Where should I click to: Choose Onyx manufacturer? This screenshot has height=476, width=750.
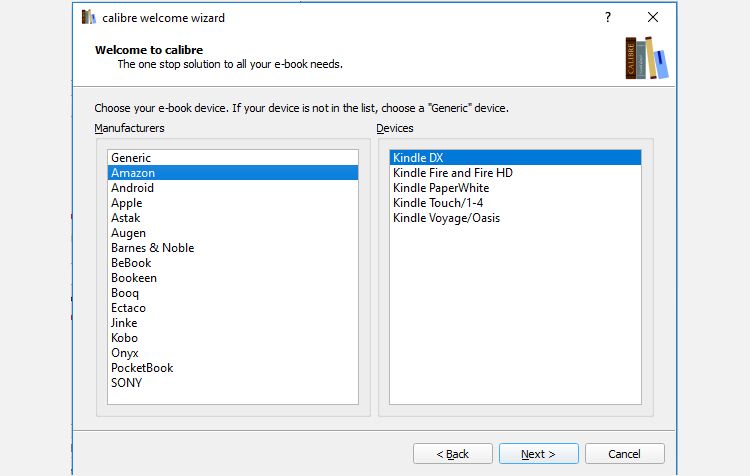pos(233,353)
